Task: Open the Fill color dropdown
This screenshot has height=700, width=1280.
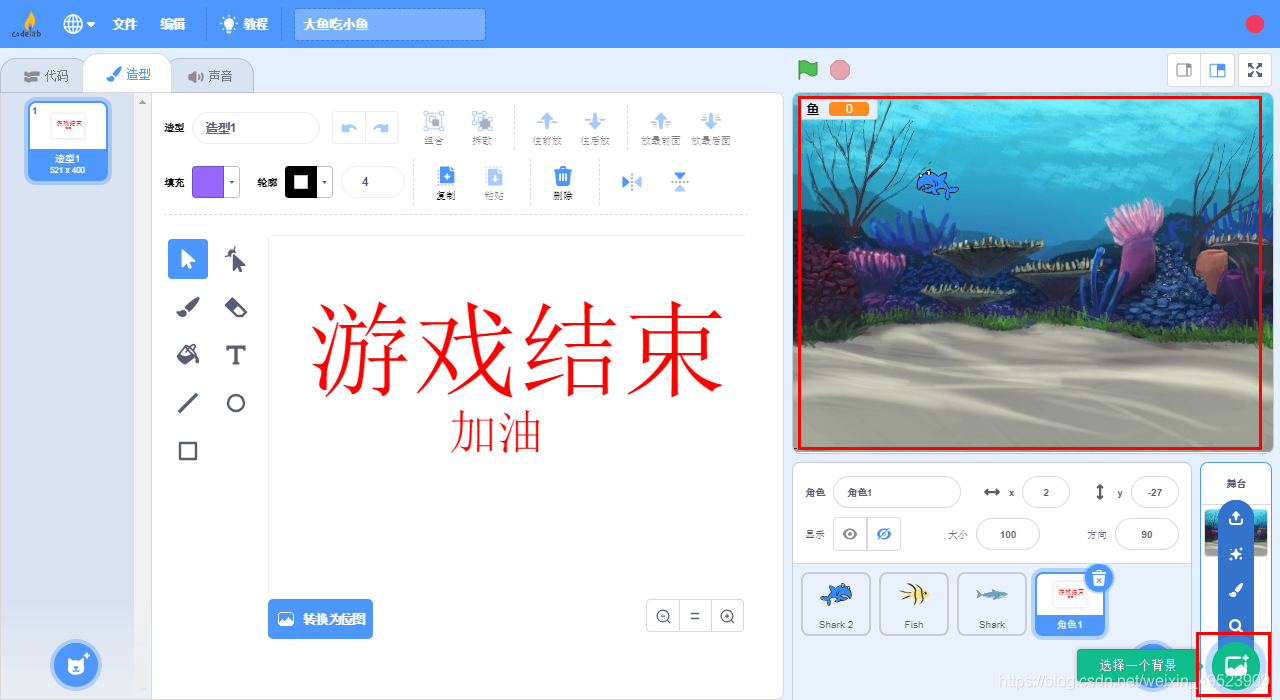Action: (233, 182)
